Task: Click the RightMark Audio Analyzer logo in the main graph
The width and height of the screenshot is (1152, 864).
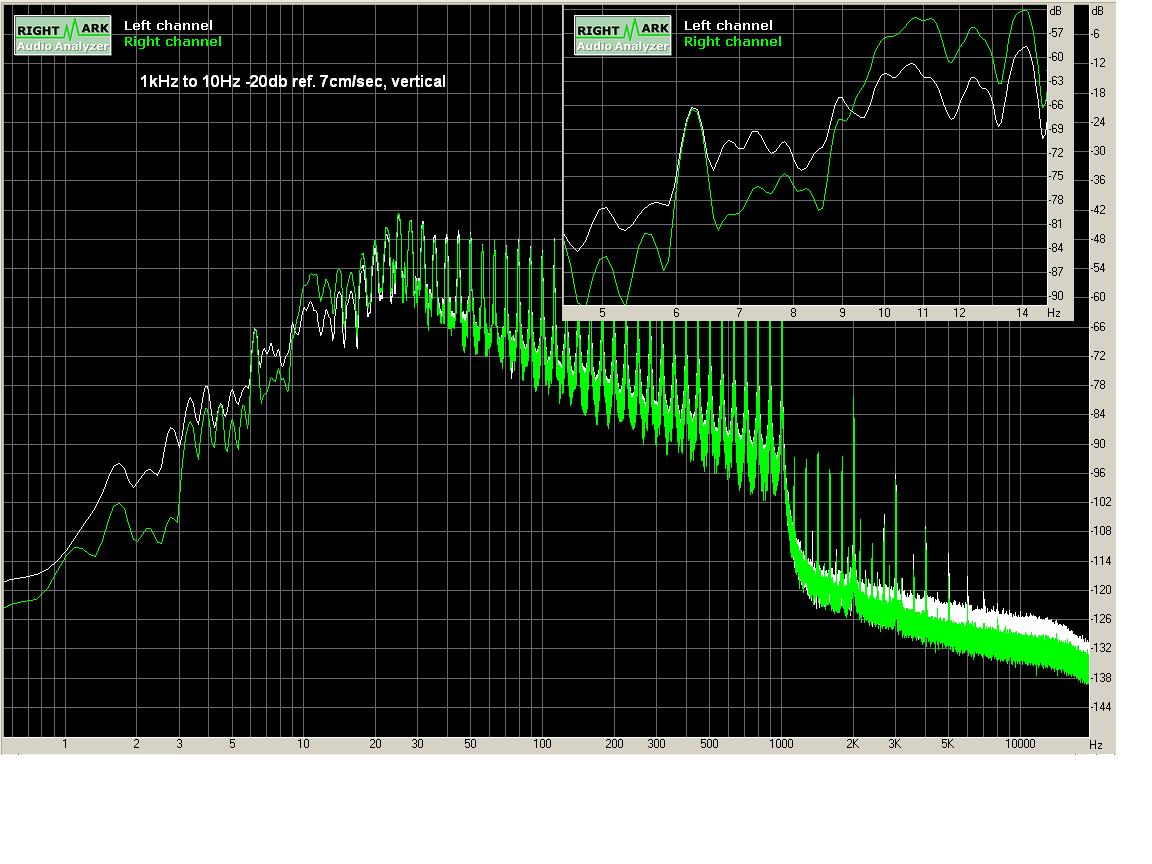Action: click(62, 35)
